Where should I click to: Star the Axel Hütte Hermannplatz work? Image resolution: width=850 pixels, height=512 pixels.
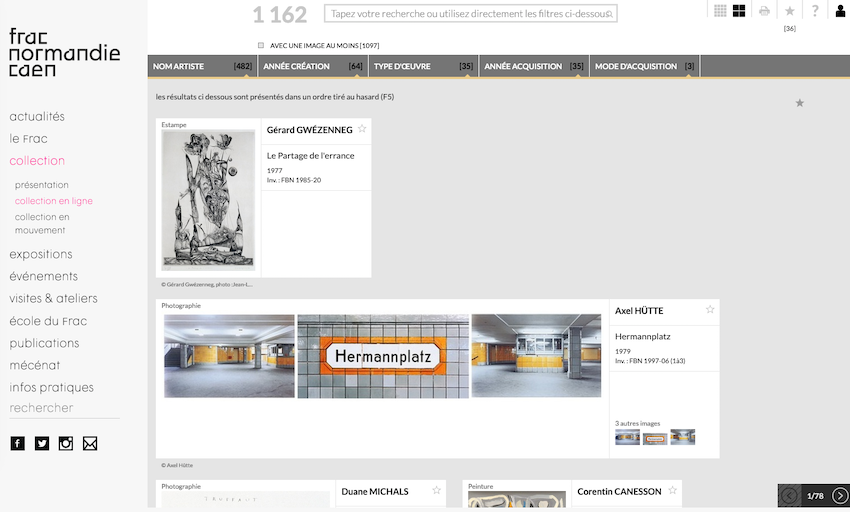[710, 310]
